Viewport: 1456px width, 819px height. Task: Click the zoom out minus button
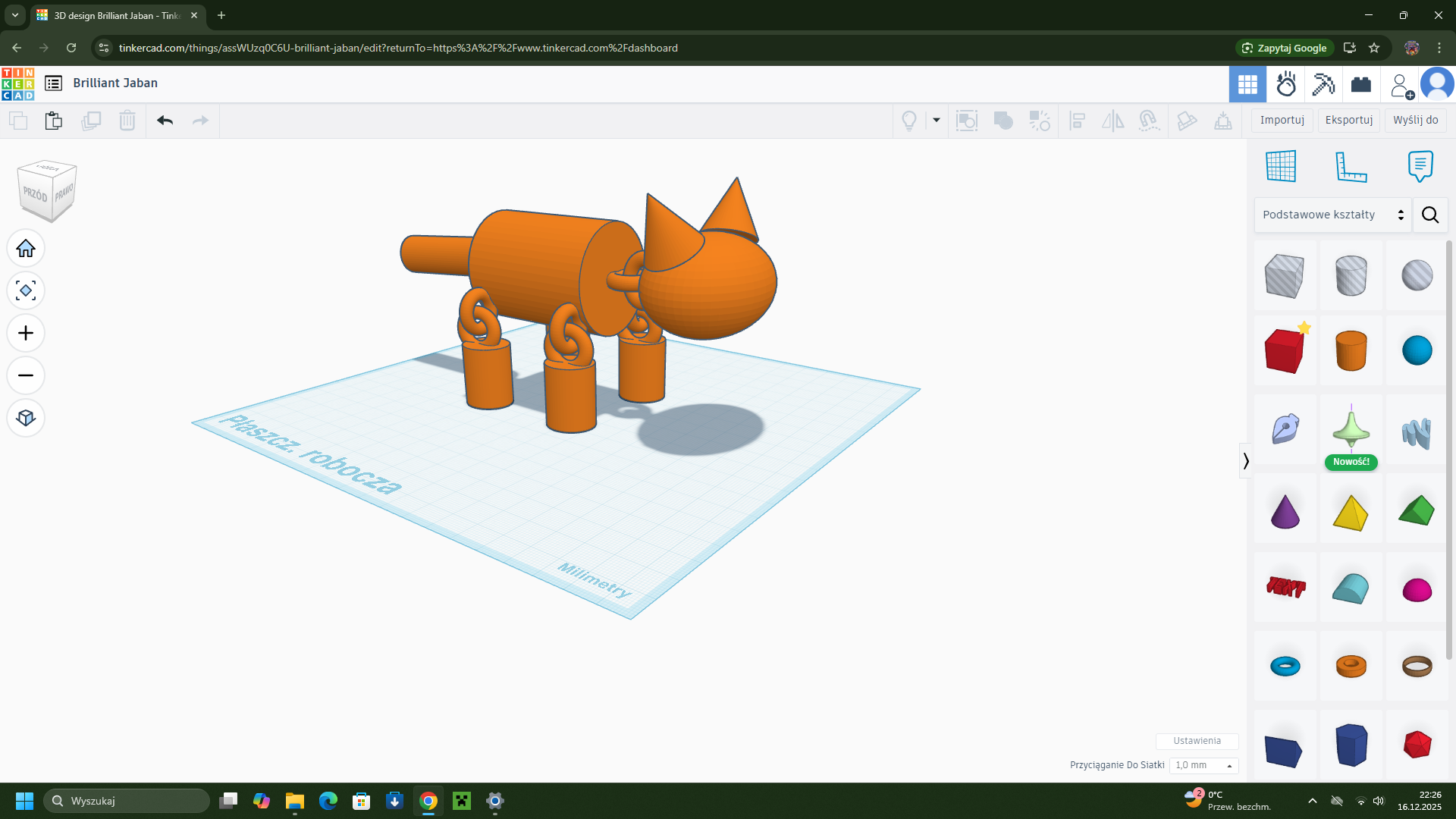(x=26, y=376)
